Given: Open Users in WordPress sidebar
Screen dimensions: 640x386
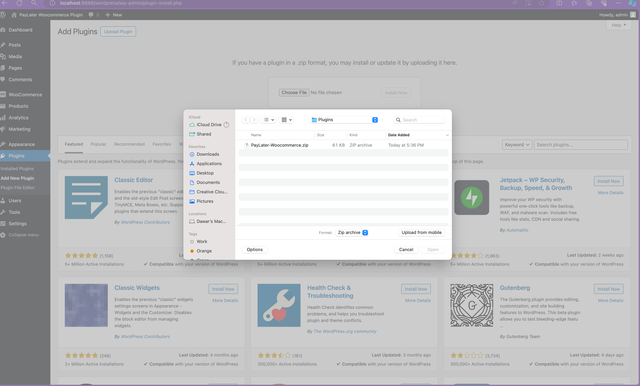Looking at the screenshot, I should pyautogui.click(x=15, y=200).
